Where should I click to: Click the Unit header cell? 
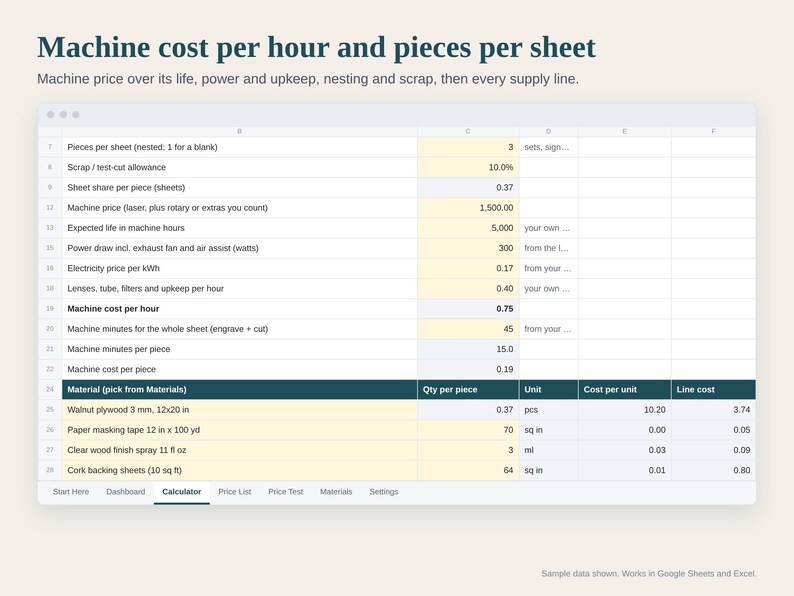click(x=548, y=389)
